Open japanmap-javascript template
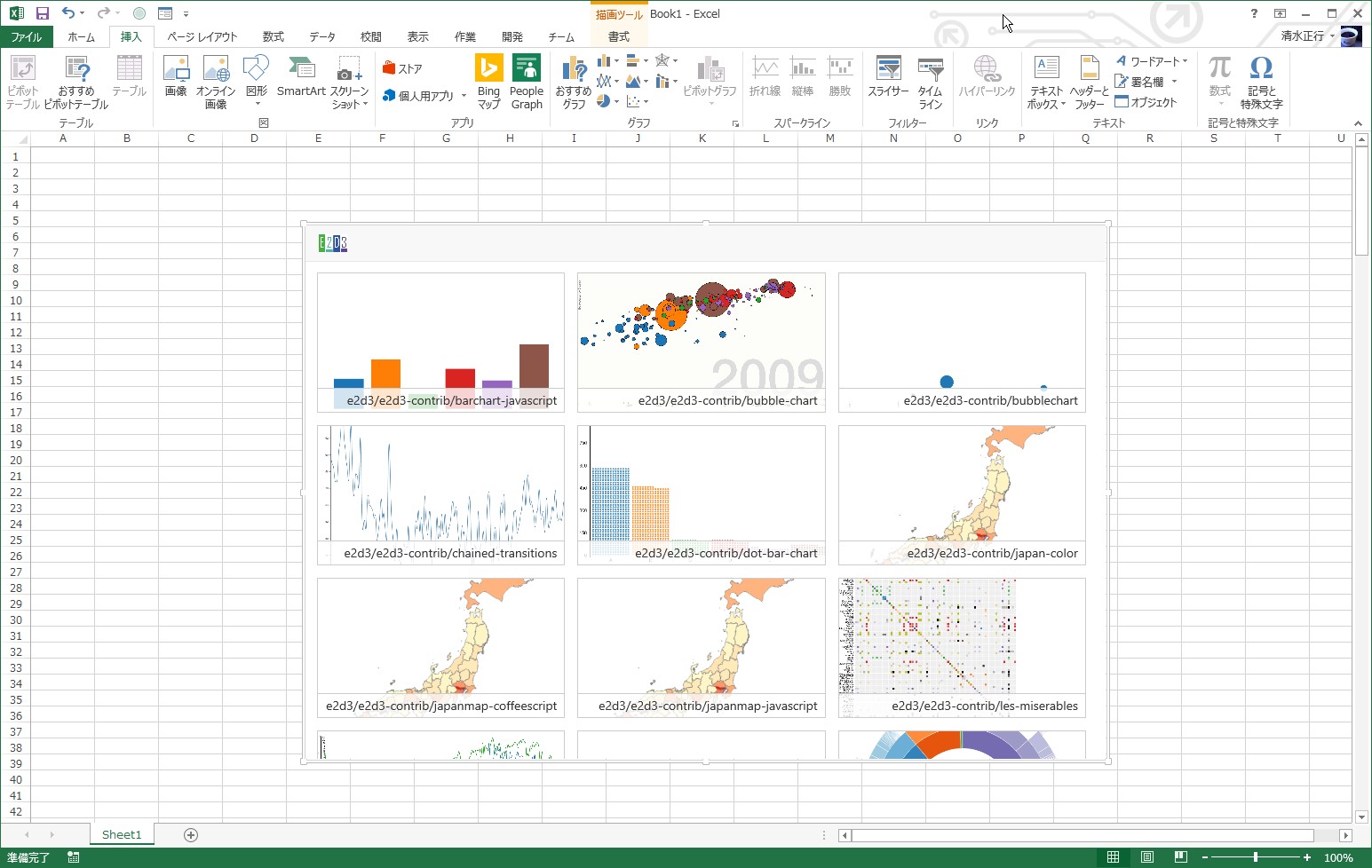 click(702, 648)
